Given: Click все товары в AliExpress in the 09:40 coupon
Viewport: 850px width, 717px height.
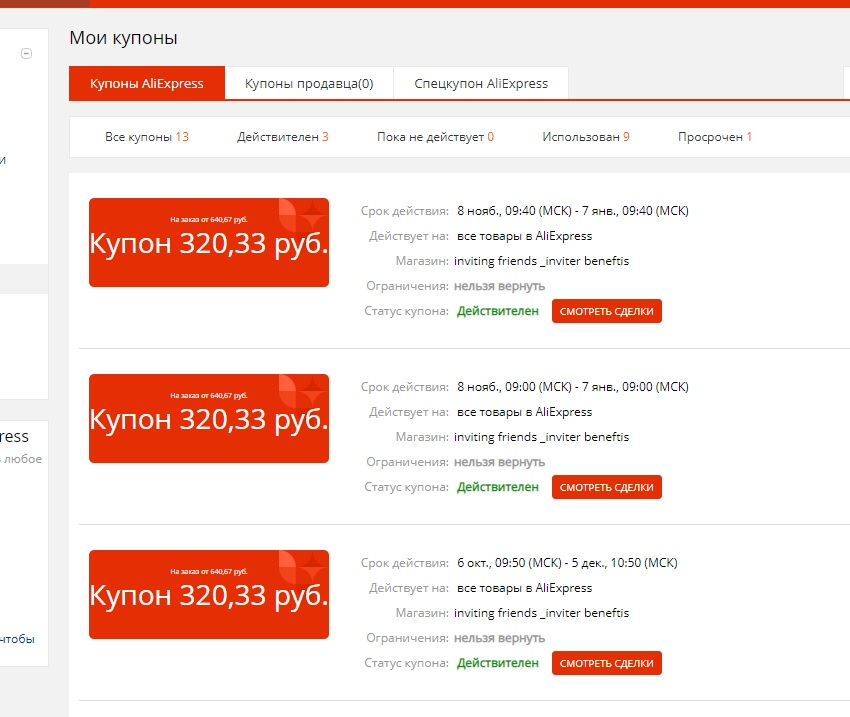Looking at the screenshot, I should (x=524, y=236).
